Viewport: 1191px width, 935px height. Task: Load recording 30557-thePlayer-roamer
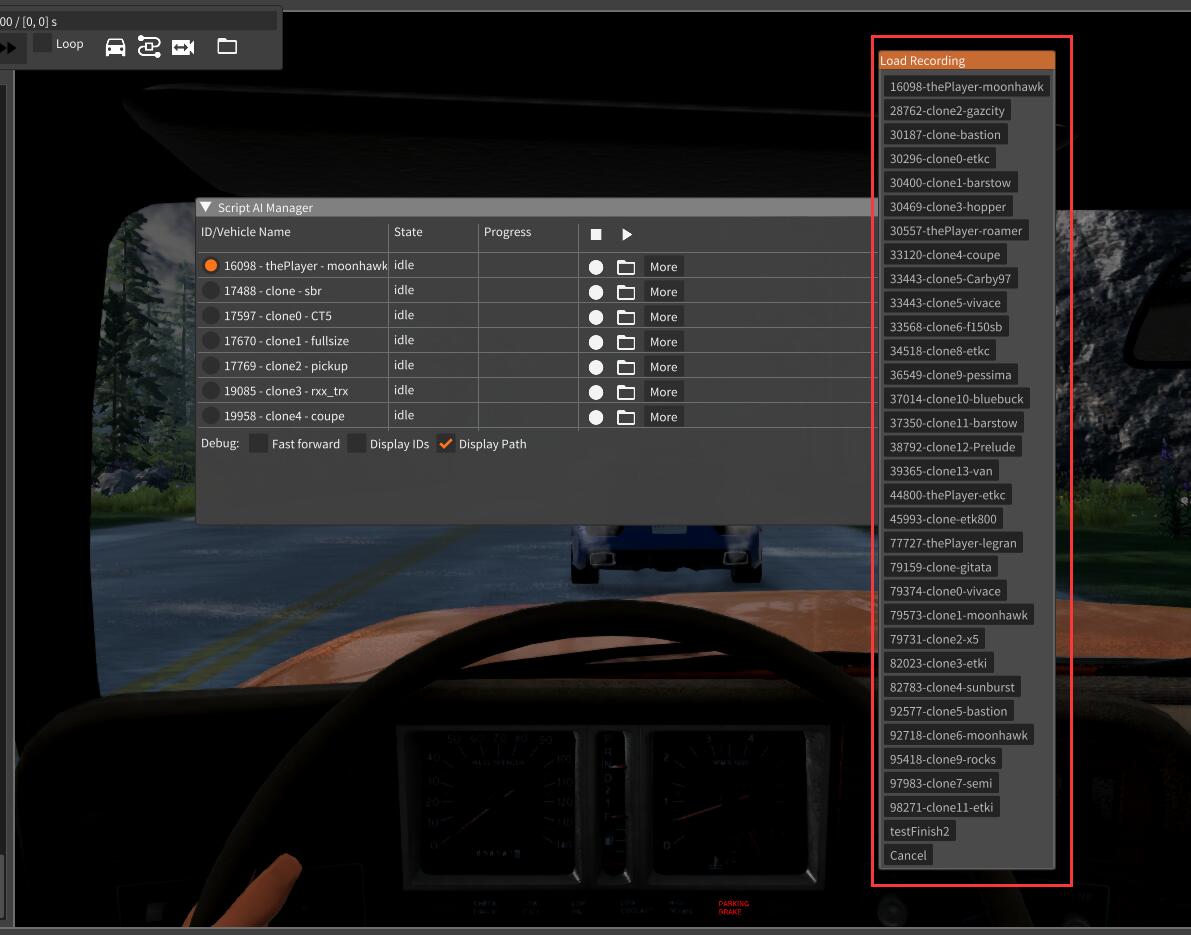tap(956, 231)
